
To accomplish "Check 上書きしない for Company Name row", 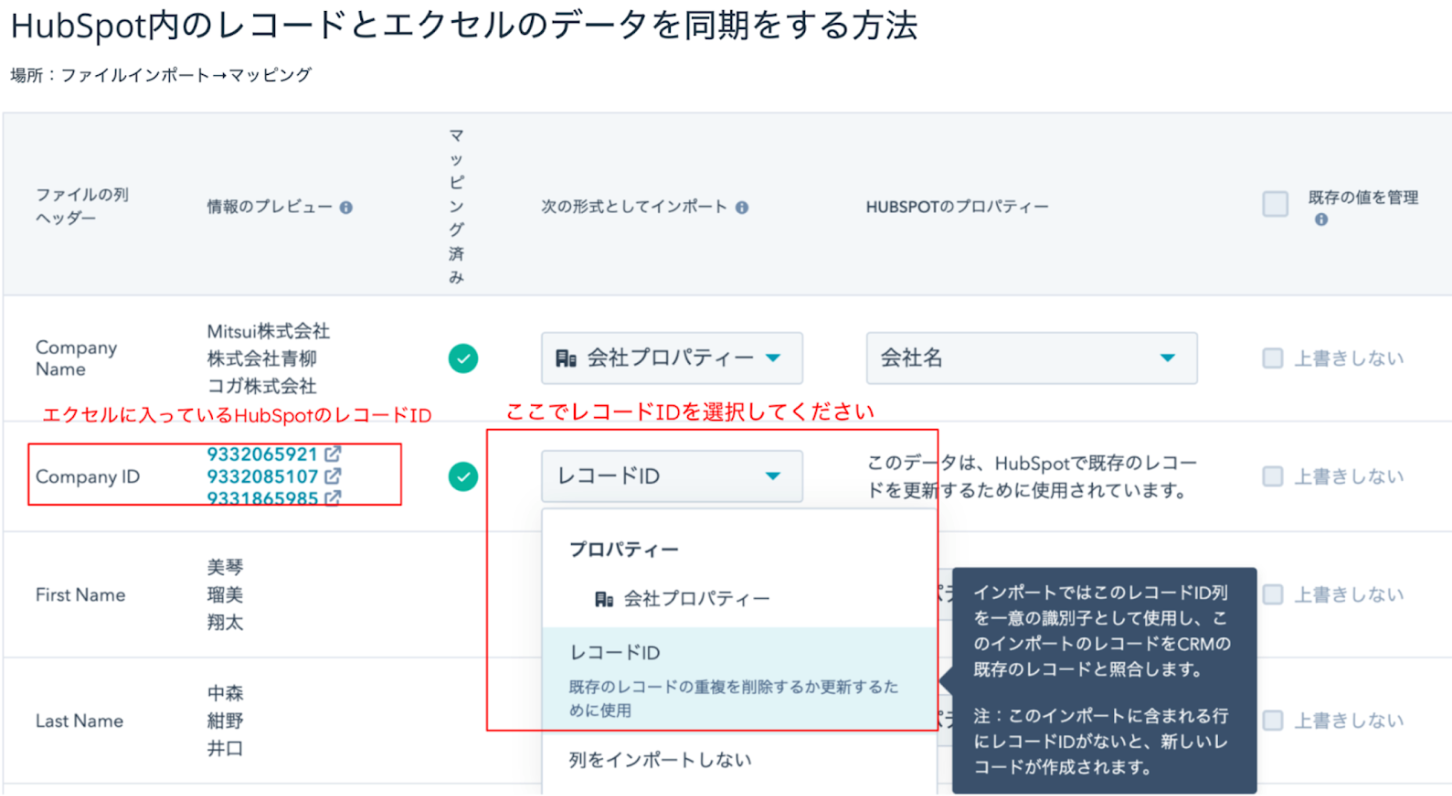I will coord(1272,358).
